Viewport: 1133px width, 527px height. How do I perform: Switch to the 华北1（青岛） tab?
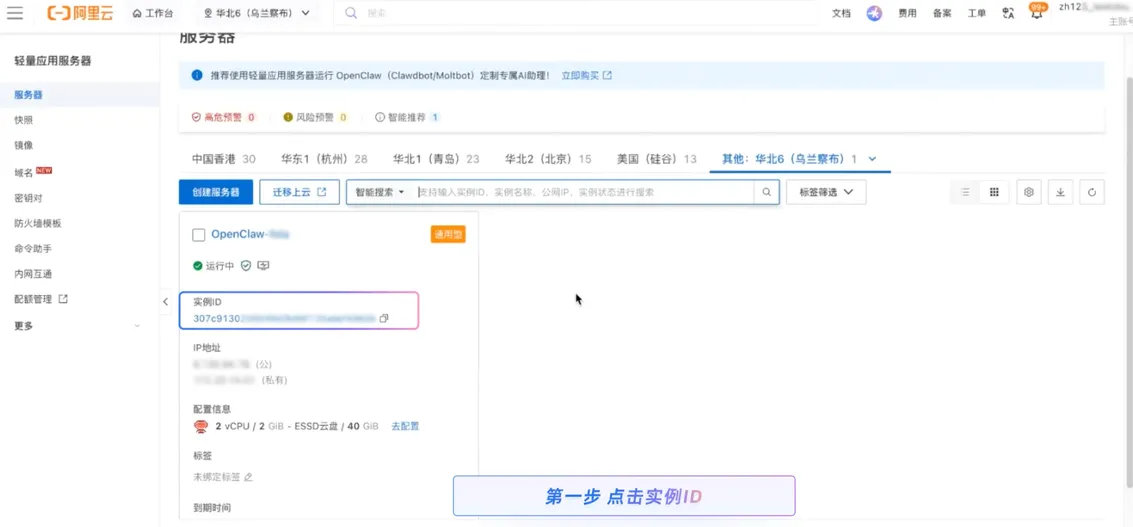[x=436, y=159]
